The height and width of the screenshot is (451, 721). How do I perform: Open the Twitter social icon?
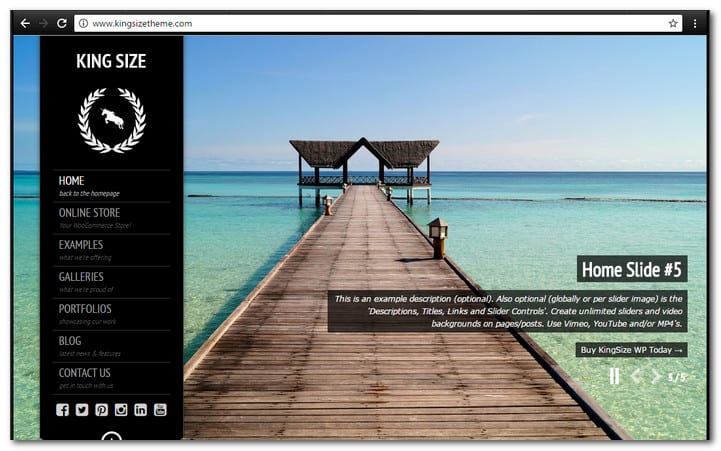point(82,410)
